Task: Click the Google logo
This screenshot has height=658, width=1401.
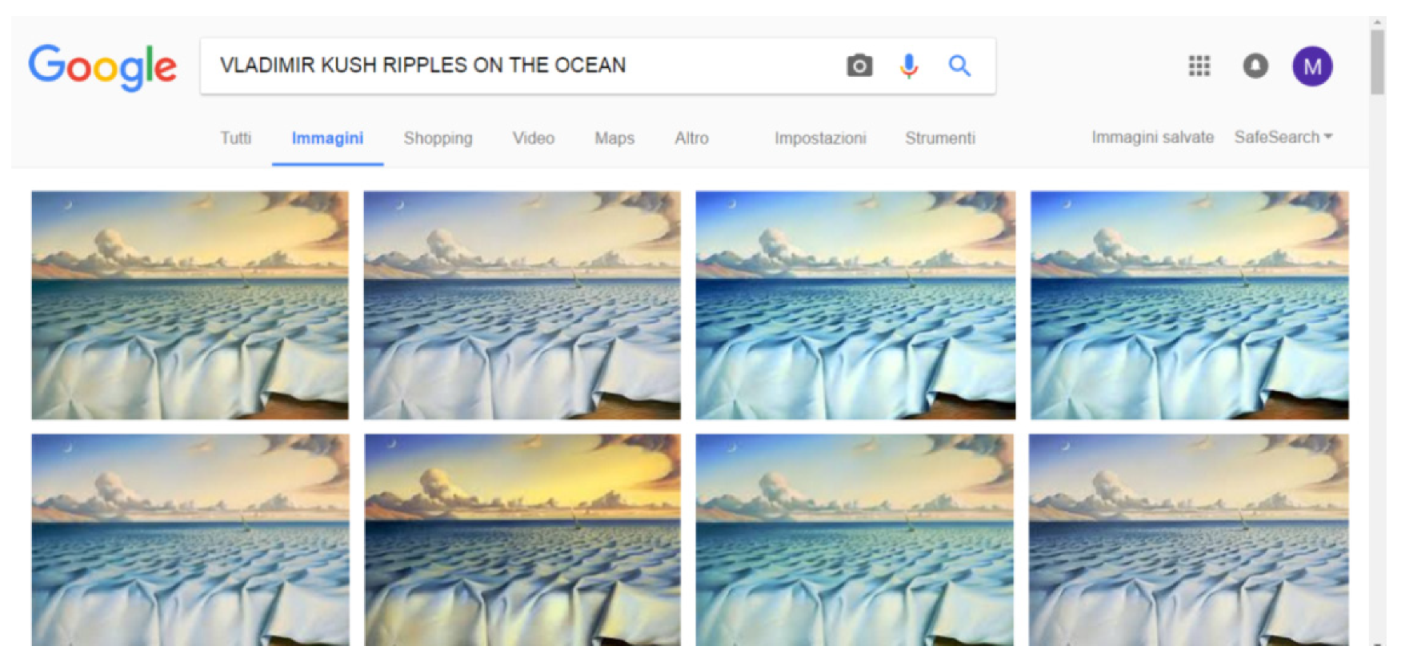Action: (x=102, y=67)
